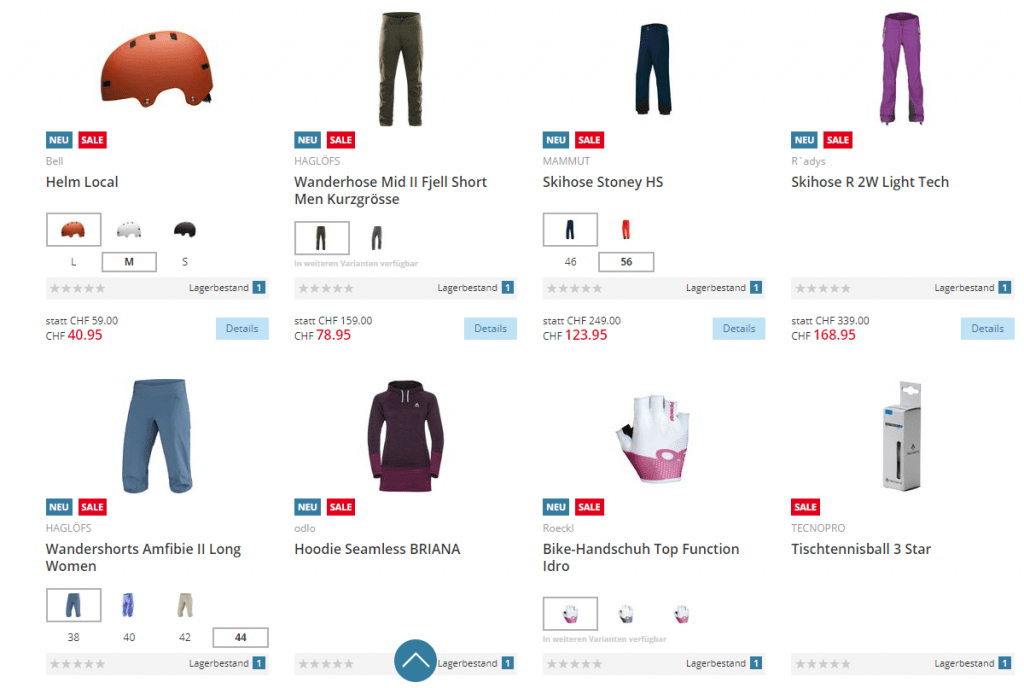Open the Tischtennisball 3 Star product link
Image resolution: width=1024 pixels, height=688 pixels.
[x=860, y=549]
